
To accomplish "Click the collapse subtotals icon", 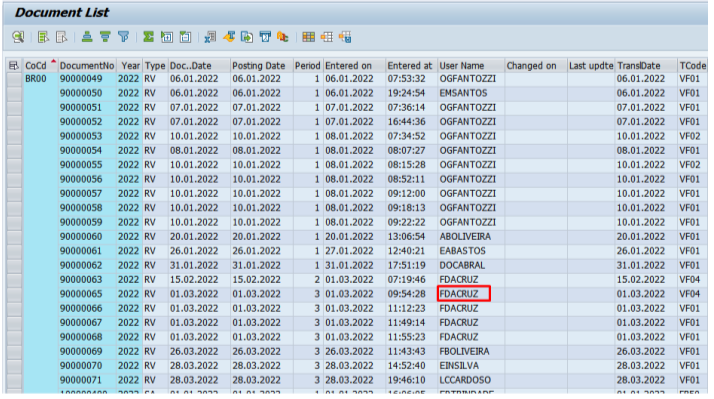I will tap(185, 37).
